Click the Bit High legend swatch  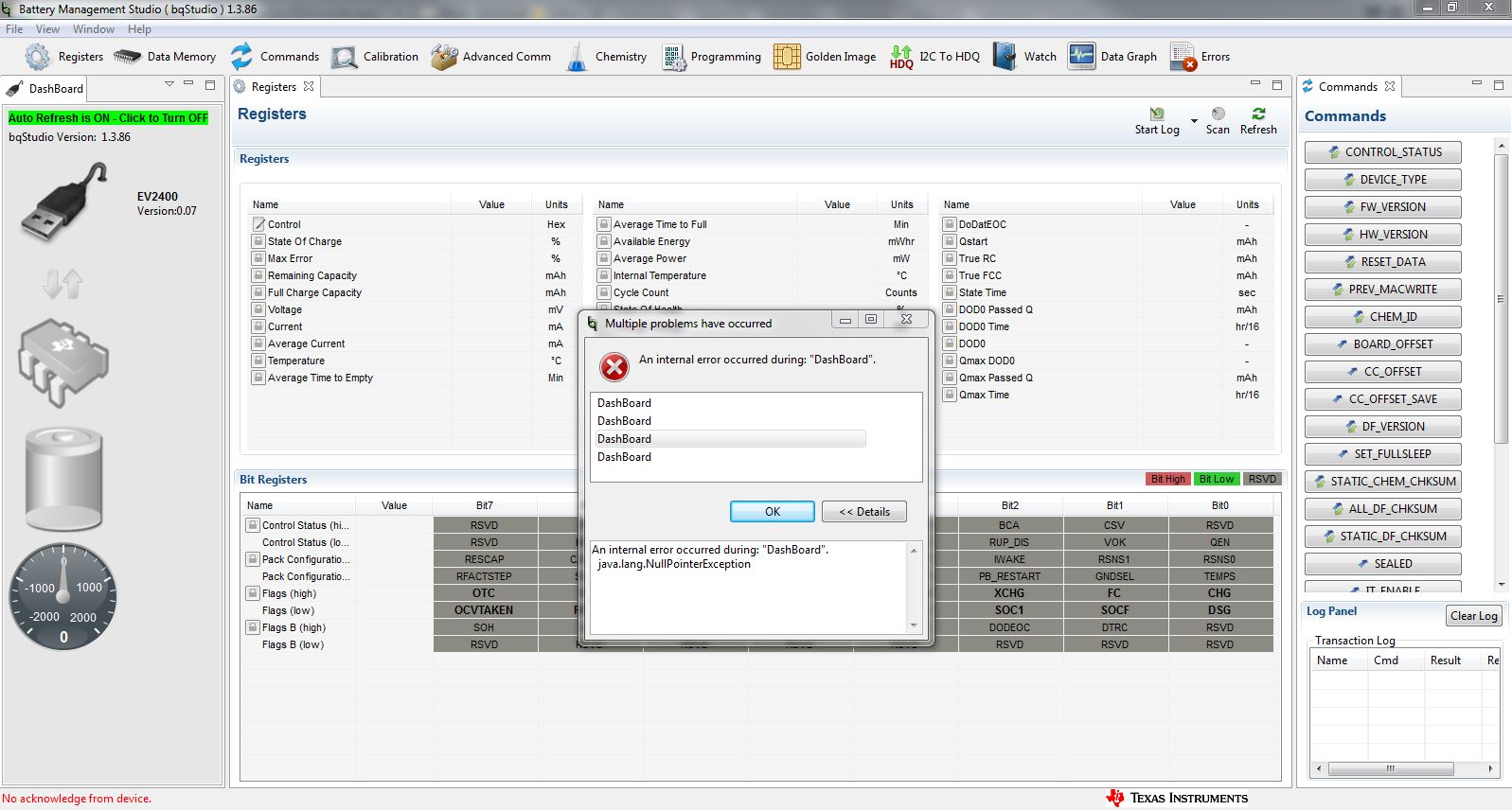[x=1167, y=479]
